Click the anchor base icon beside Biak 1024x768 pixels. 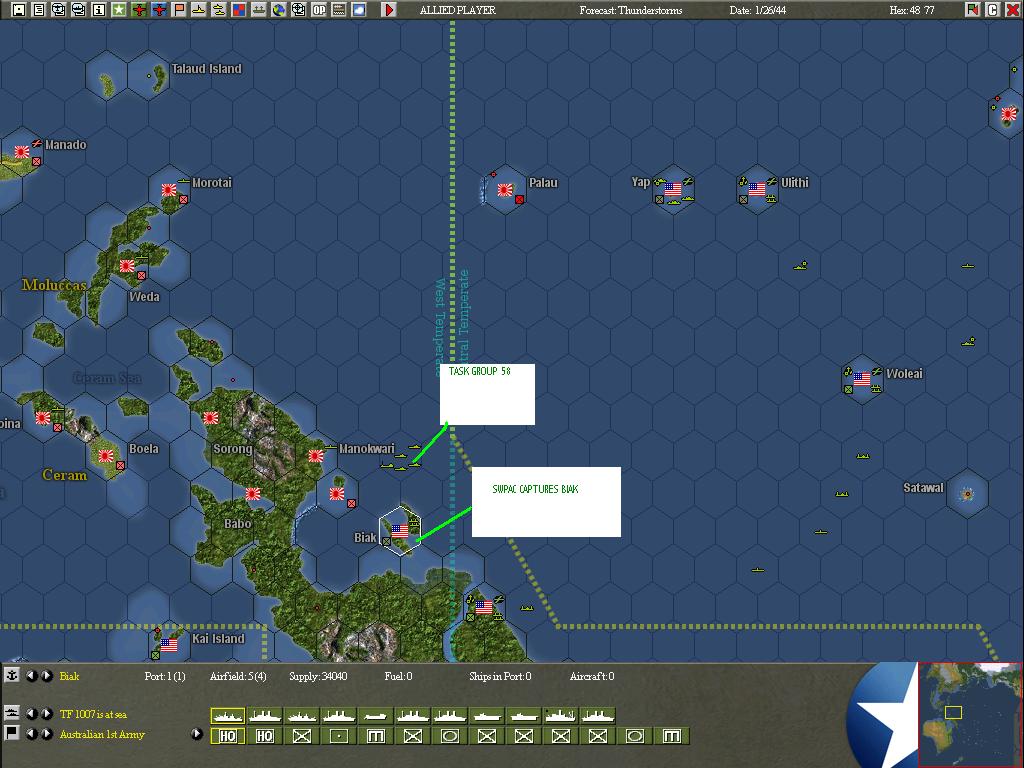[x=11, y=675]
